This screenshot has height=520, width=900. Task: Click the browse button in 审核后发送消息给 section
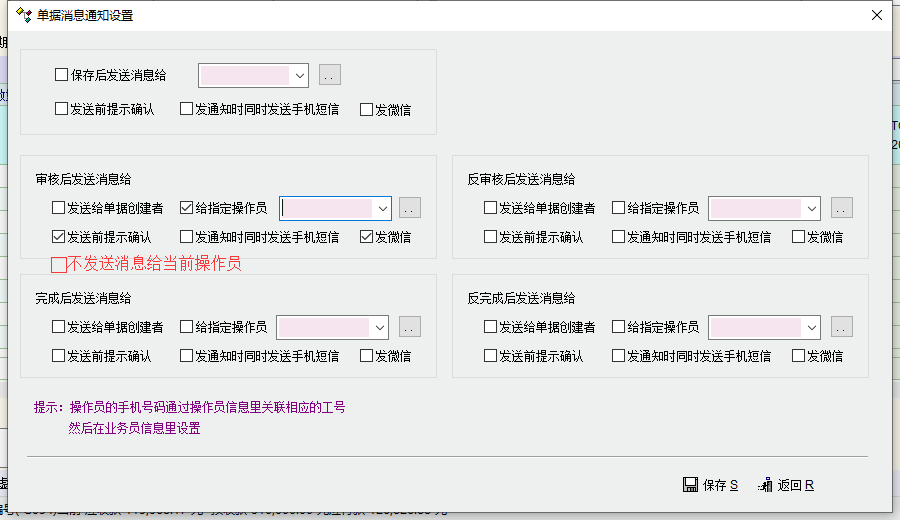[x=410, y=208]
